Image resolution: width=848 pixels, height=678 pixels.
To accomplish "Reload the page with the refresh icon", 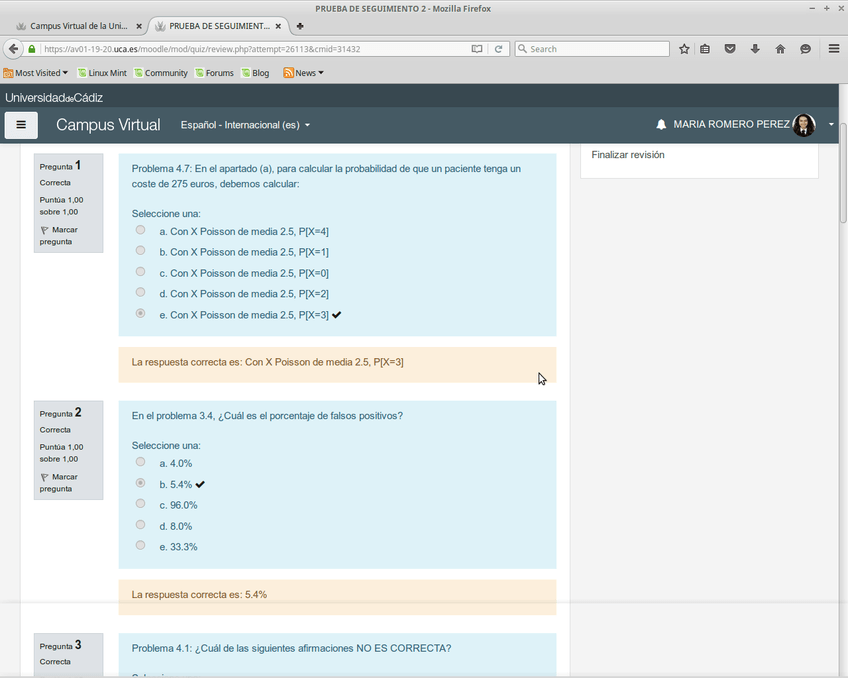I will tap(498, 49).
